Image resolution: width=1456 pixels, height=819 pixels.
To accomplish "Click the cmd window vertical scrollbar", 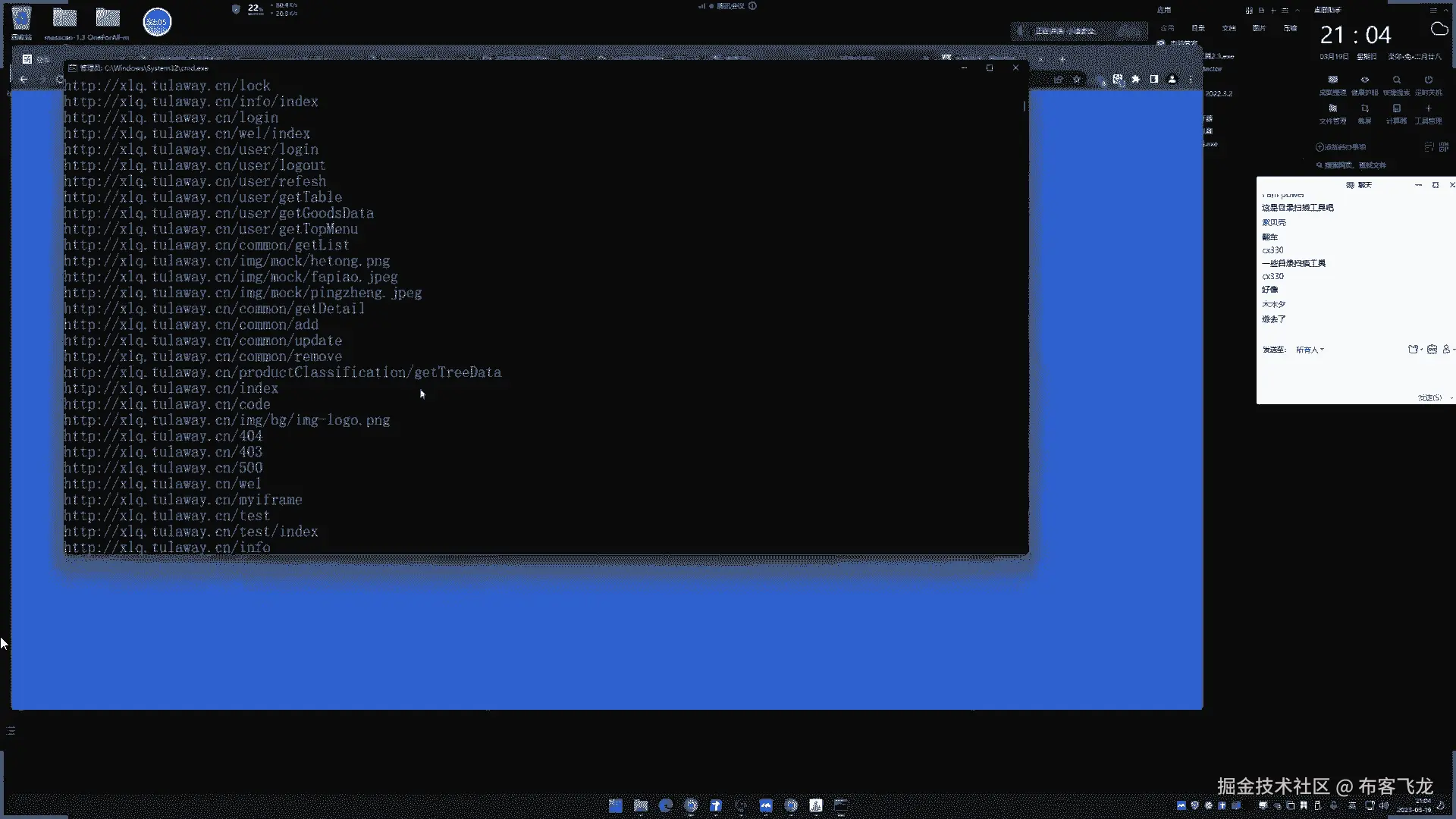I will 1024,106.
